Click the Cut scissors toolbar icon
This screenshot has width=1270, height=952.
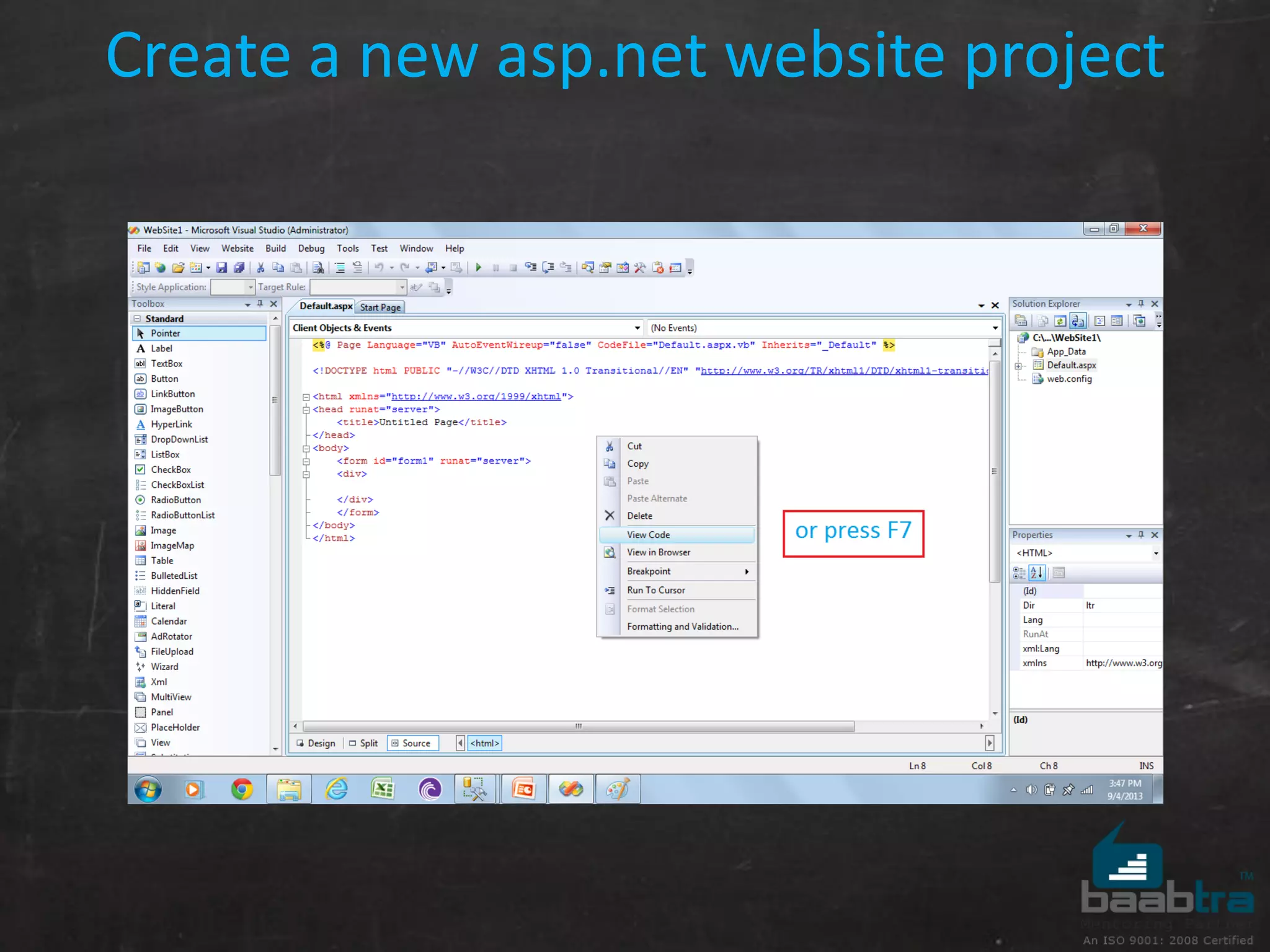[261, 268]
